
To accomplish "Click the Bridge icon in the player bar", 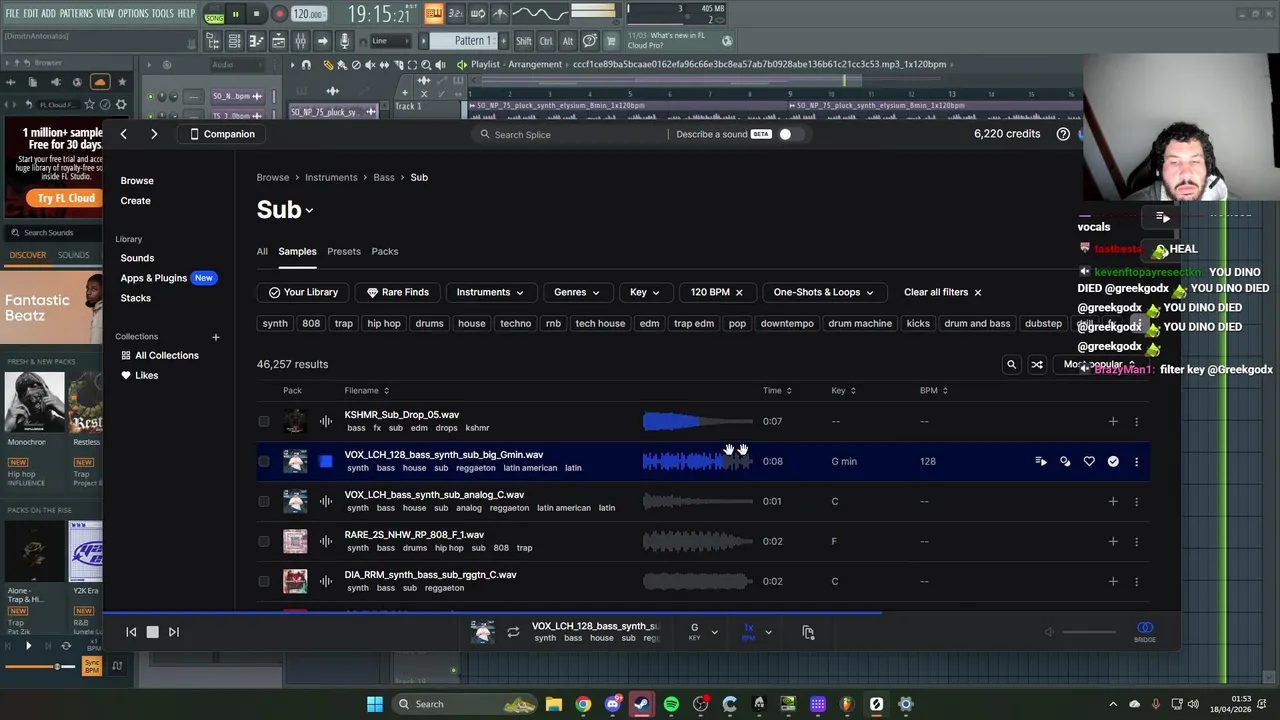I will (x=1145, y=631).
